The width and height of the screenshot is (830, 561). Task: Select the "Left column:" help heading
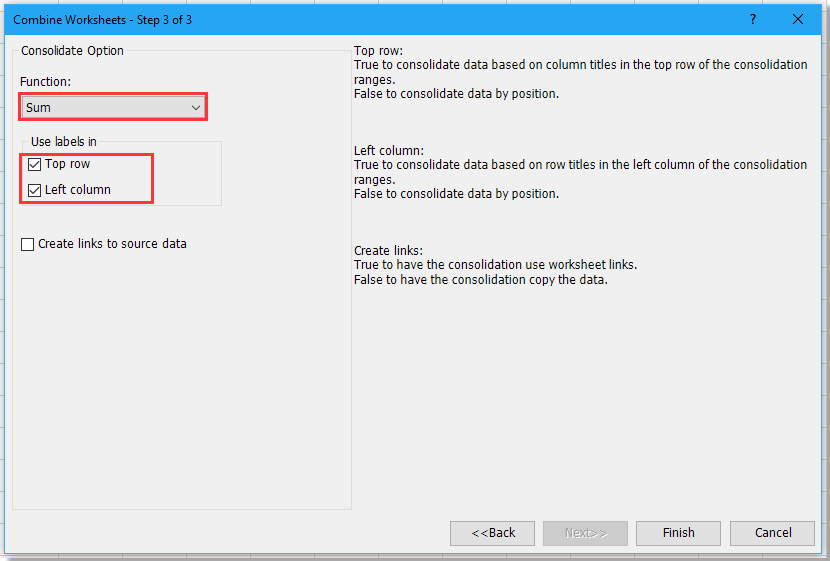pos(389,151)
